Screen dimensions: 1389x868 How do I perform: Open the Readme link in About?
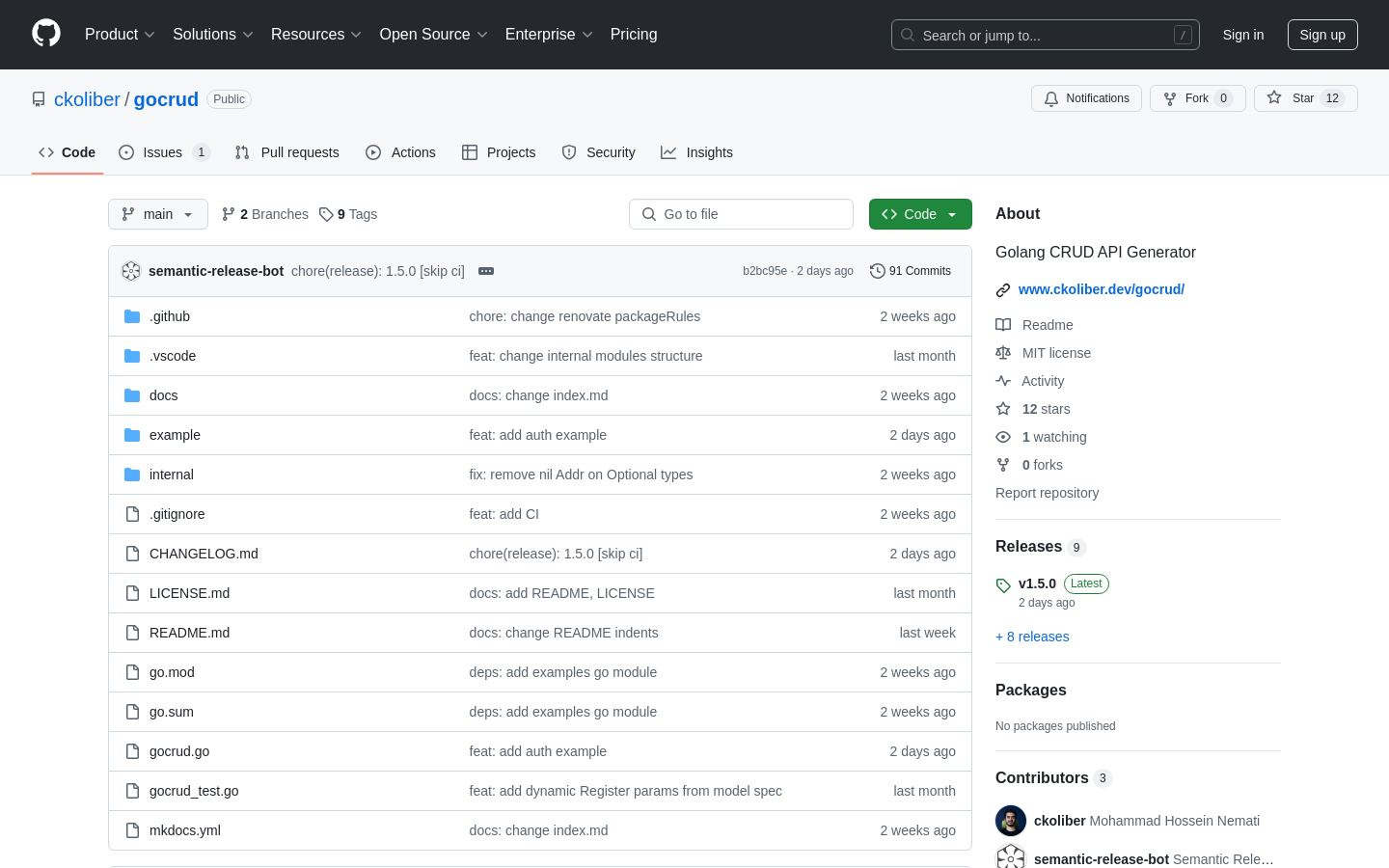(x=1048, y=325)
